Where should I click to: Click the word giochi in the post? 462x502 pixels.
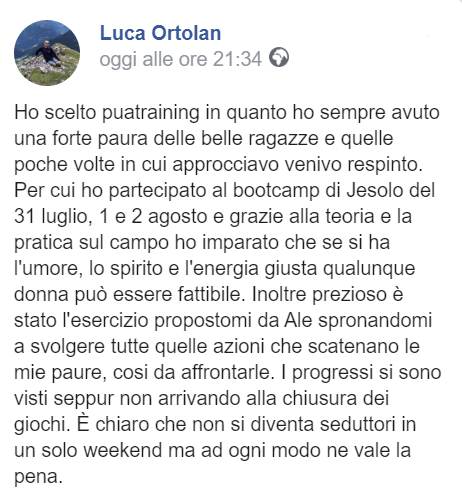pyautogui.click(x=39, y=425)
